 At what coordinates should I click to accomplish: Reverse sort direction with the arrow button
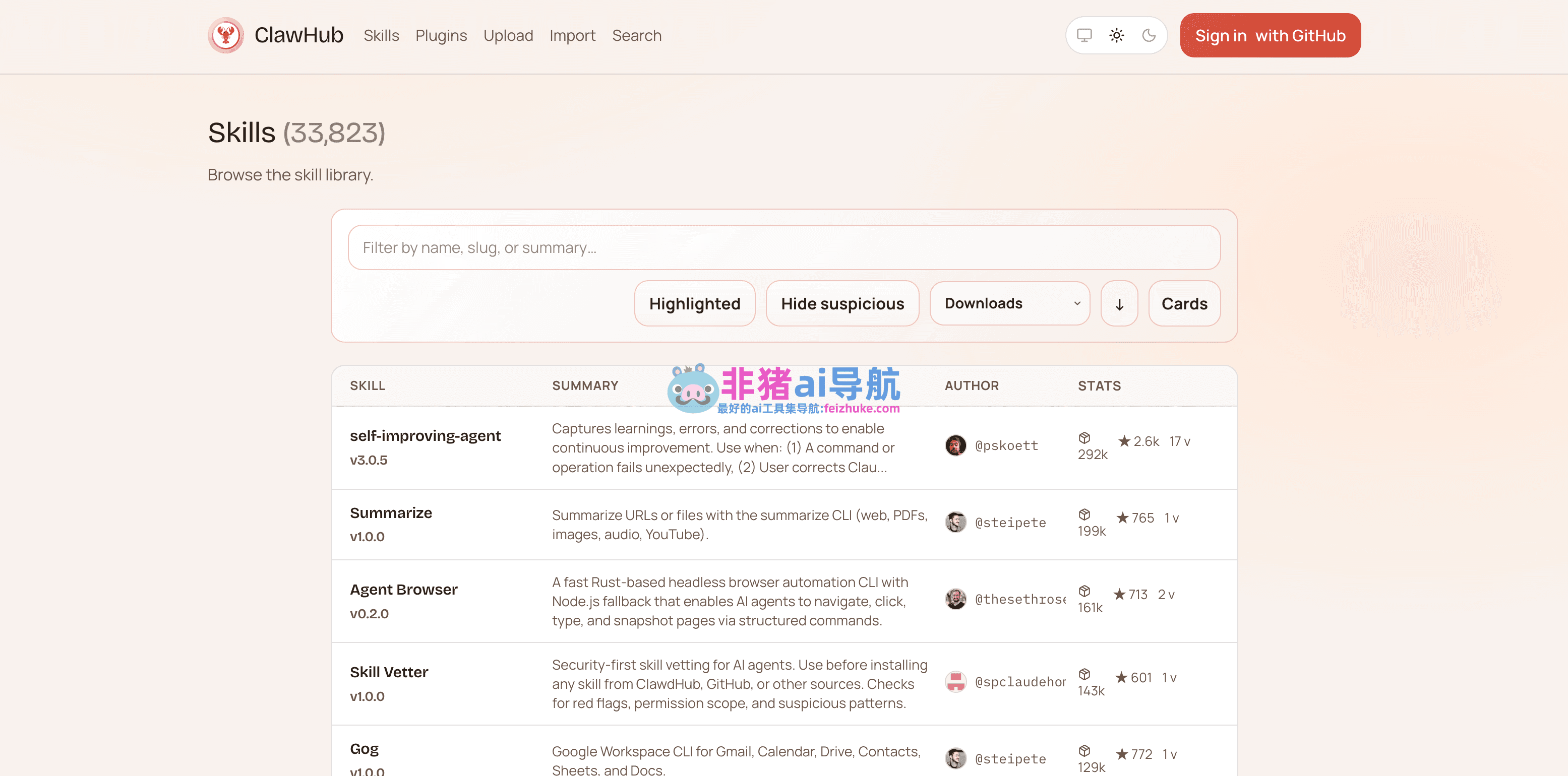click(x=1119, y=303)
